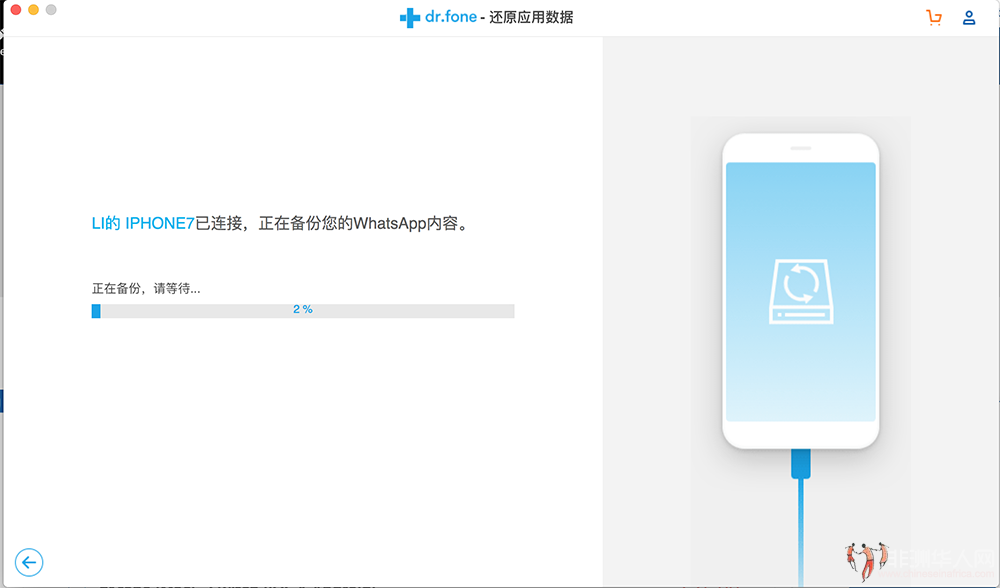Click the '正在备份，请等待...' status text
The image size is (1000, 588).
(x=146, y=289)
